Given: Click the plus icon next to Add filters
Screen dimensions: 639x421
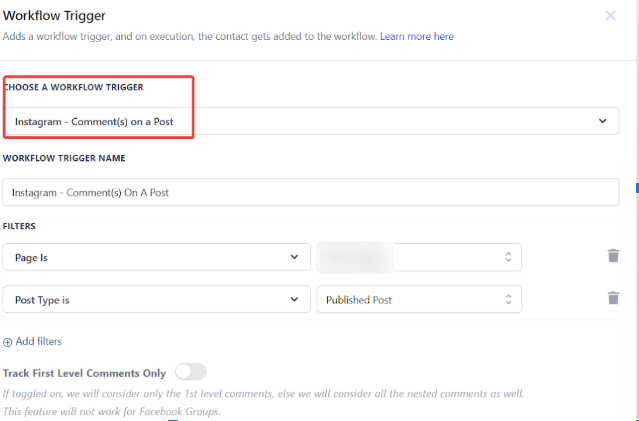Looking at the screenshot, I should [8, 342].
